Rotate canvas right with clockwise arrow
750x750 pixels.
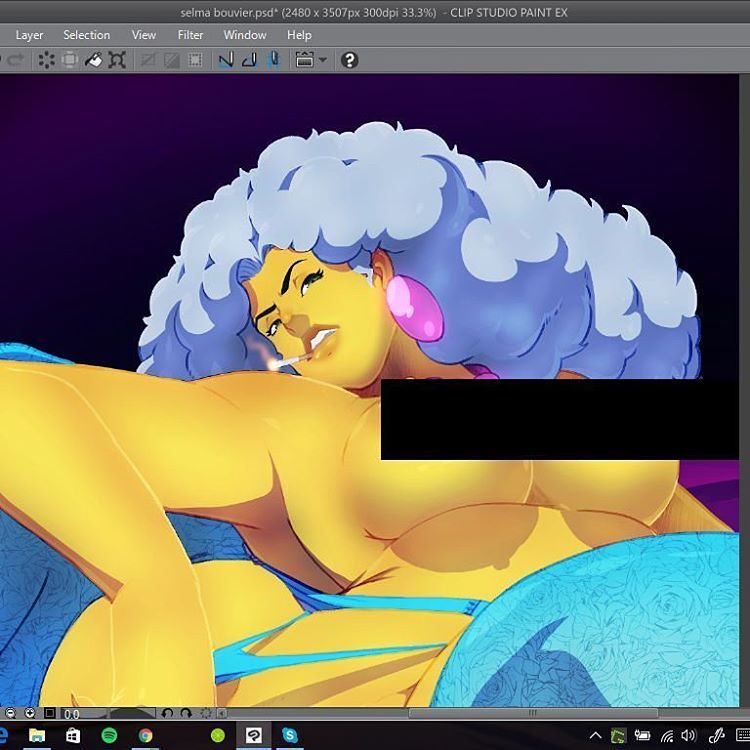[186, 714]
